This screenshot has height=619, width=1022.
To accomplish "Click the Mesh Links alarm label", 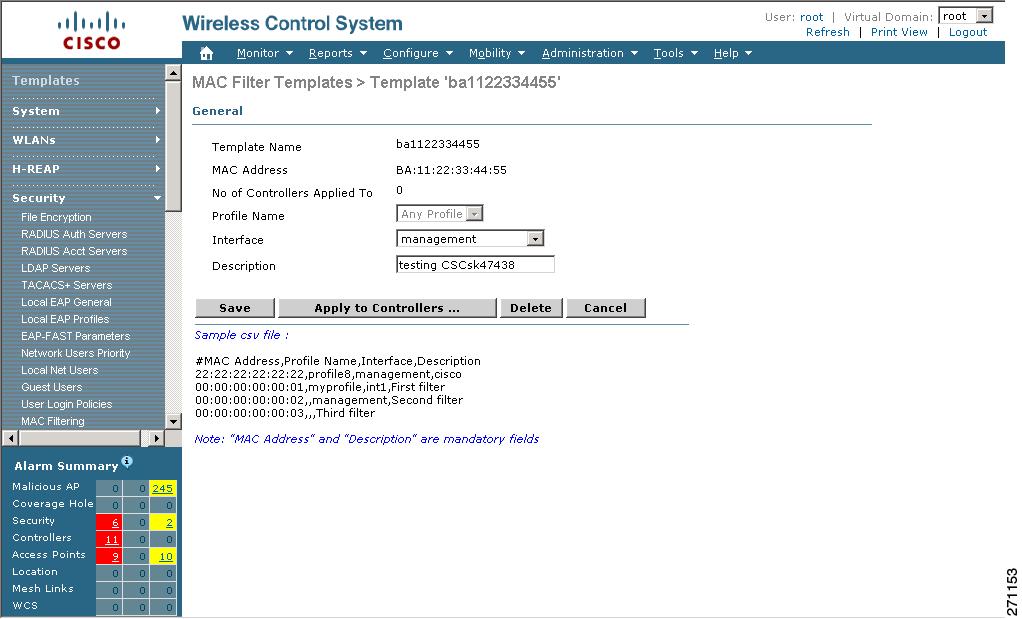I will [42, 588].
